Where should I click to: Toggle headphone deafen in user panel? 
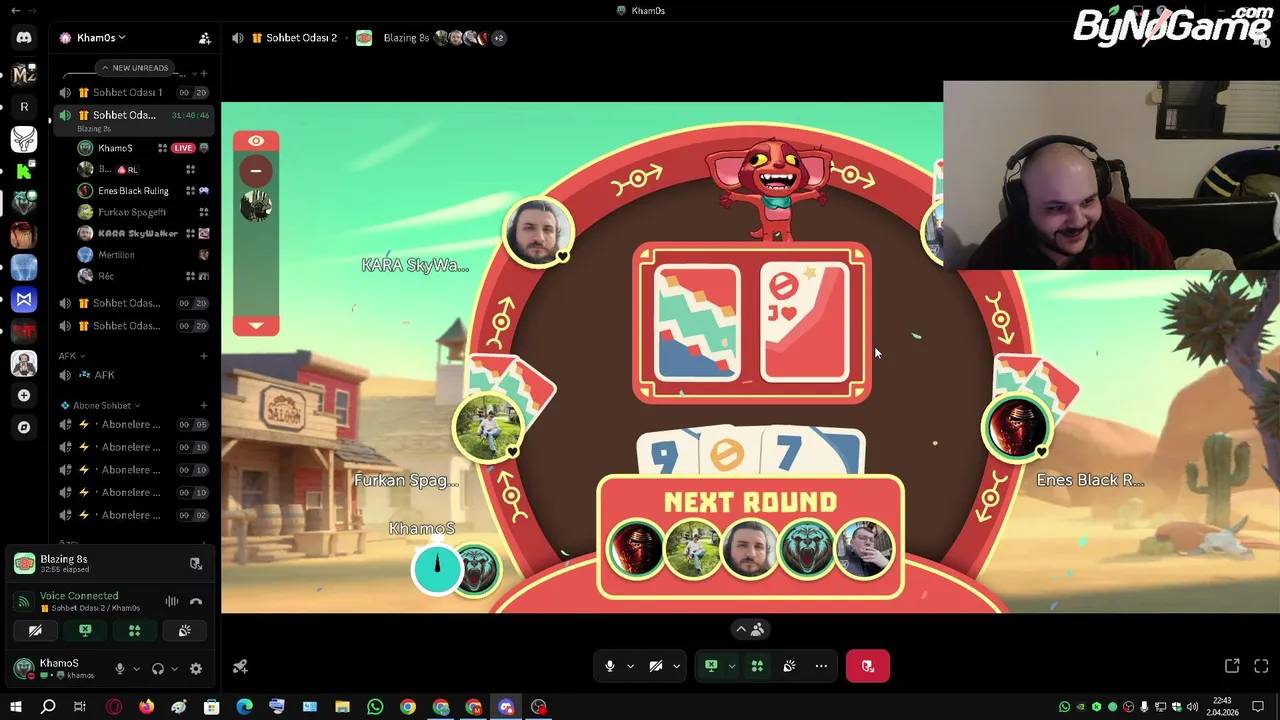tap(157, 669)
